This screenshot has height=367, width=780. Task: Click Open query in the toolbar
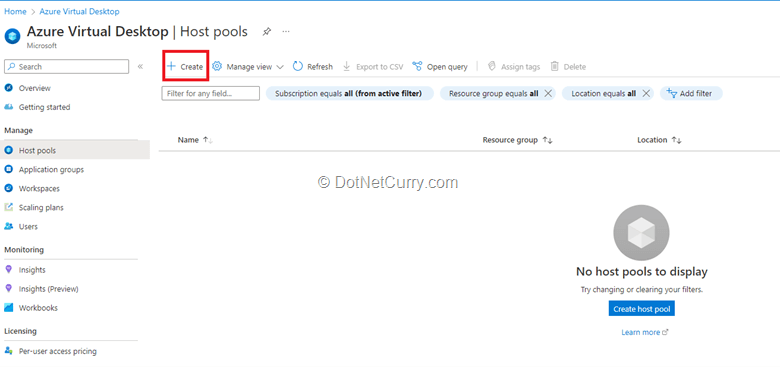440,67
